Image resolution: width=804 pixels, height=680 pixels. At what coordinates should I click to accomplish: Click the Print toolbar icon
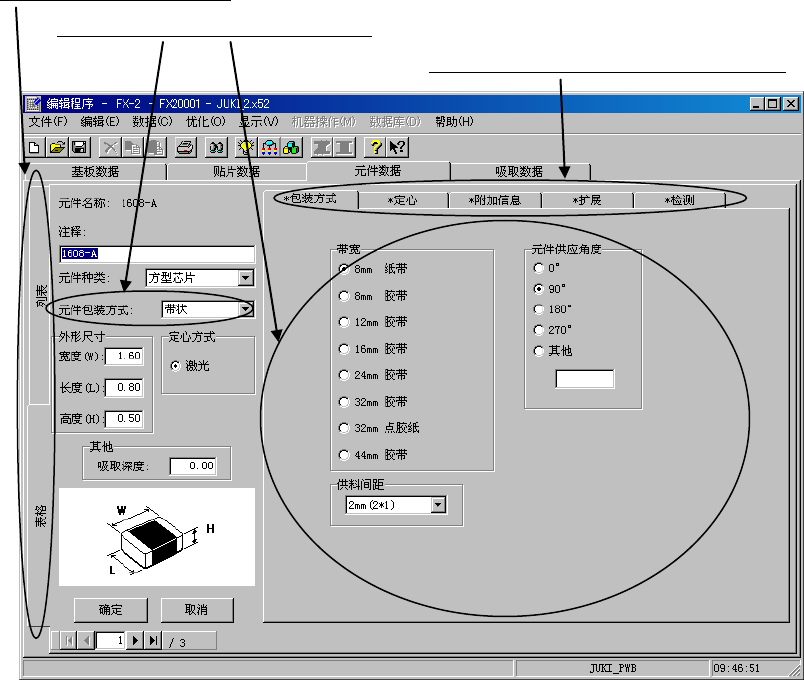tap(184, 147)
